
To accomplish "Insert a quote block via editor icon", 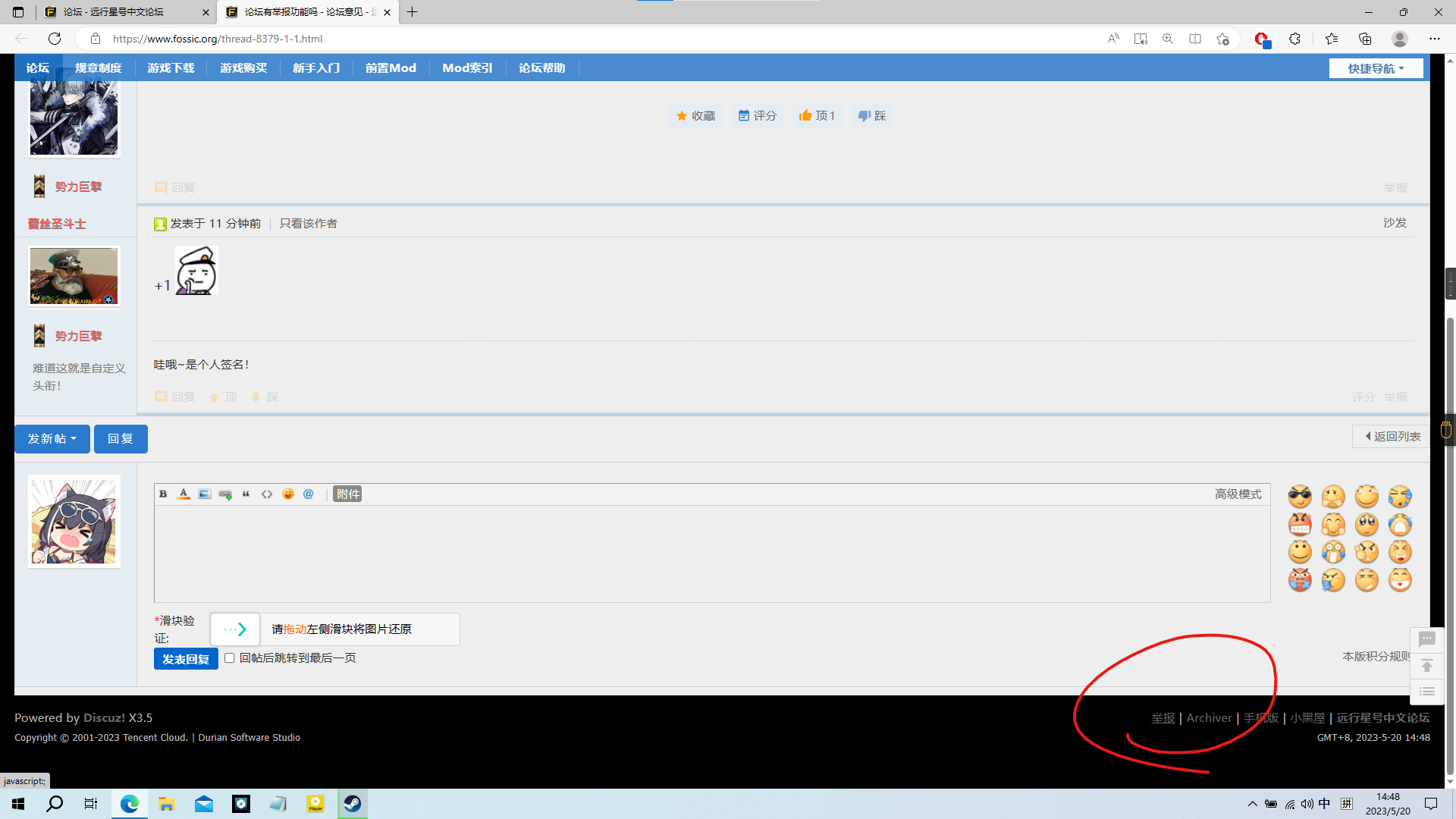I will coord(246,494).
